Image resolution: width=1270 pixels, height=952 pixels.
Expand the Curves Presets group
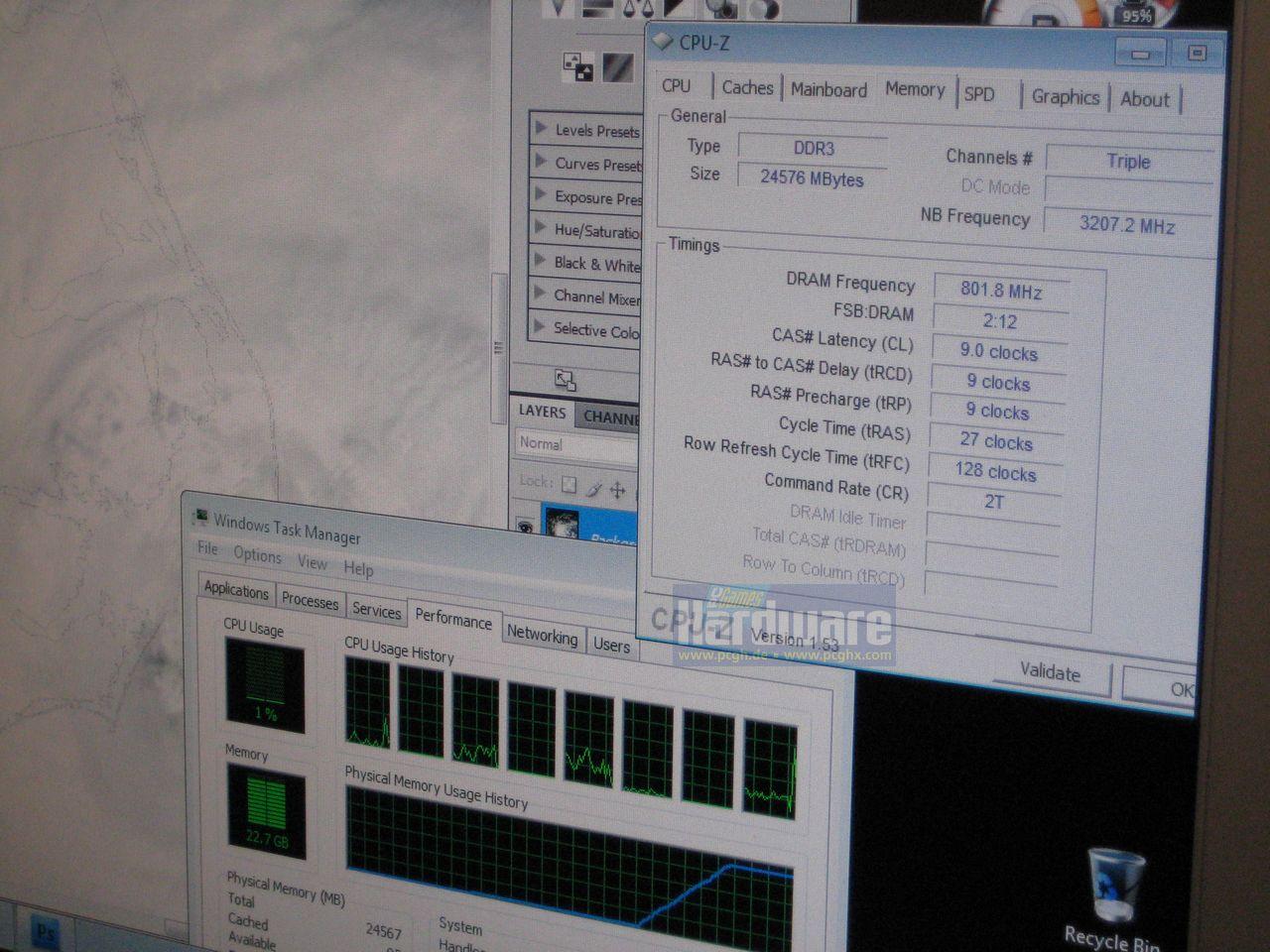(x=542, y=160)
